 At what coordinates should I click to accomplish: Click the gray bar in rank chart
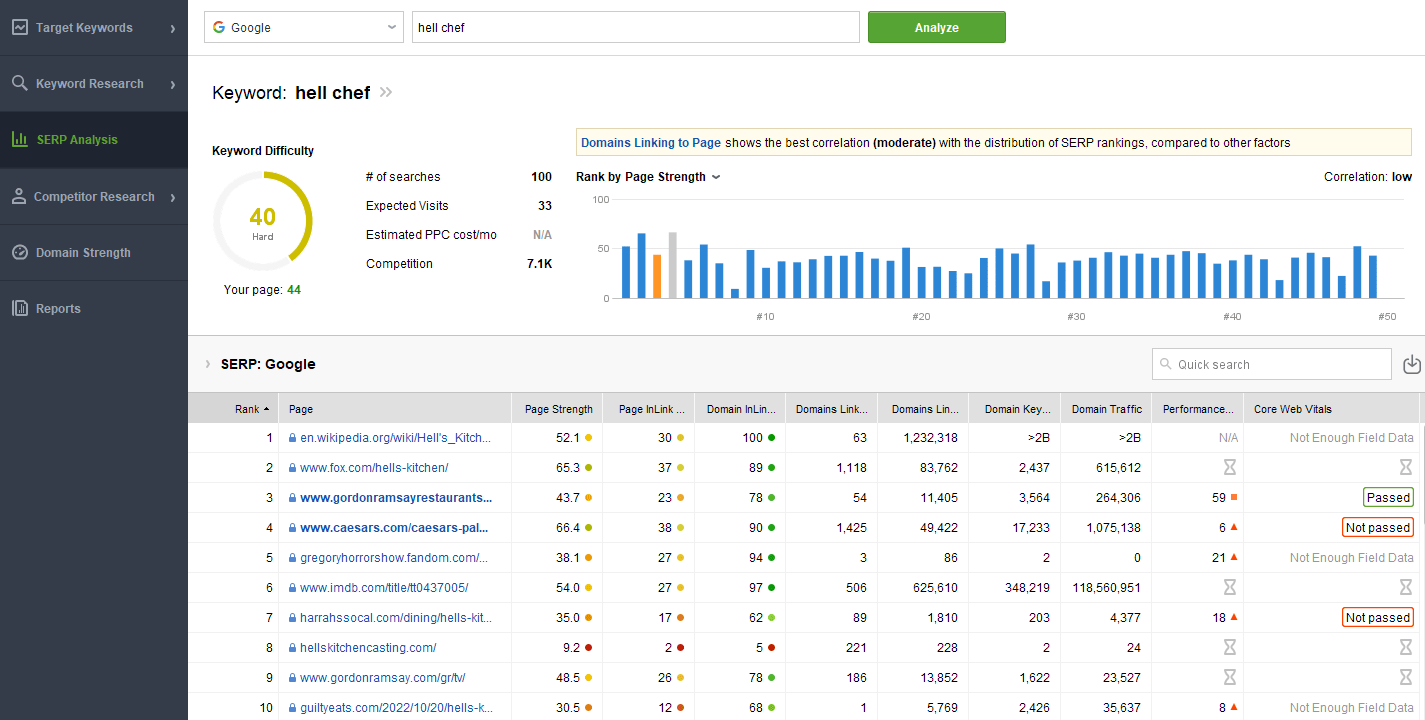coord(673,265)
